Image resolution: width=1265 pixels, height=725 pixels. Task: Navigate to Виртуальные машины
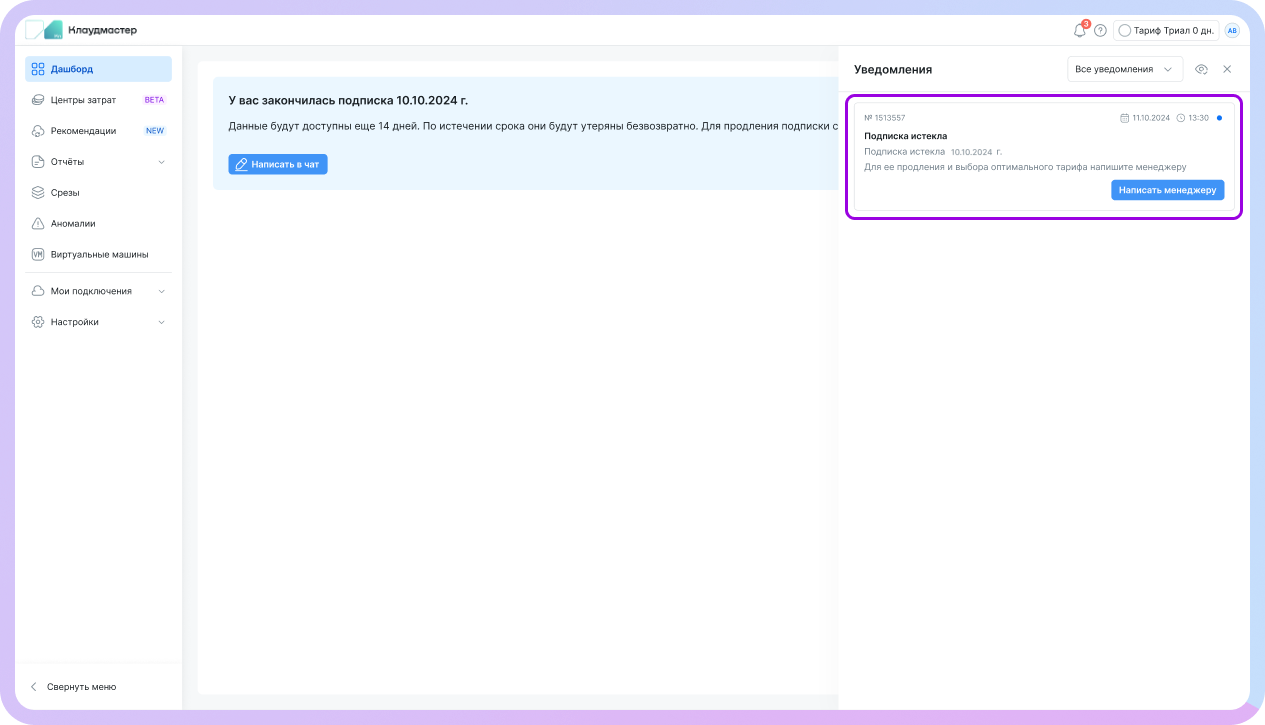coord(98,254)
